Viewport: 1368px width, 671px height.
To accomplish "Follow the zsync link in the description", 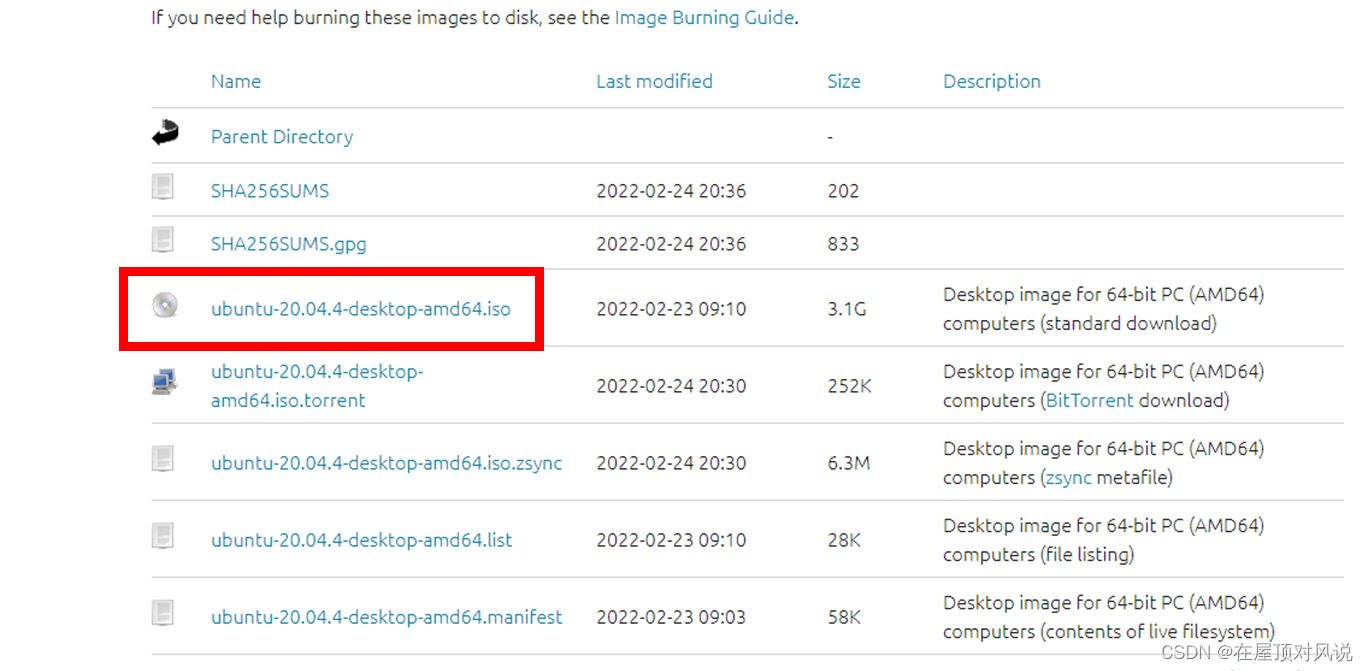I will pyautogui.click(x=1068, y=478).
